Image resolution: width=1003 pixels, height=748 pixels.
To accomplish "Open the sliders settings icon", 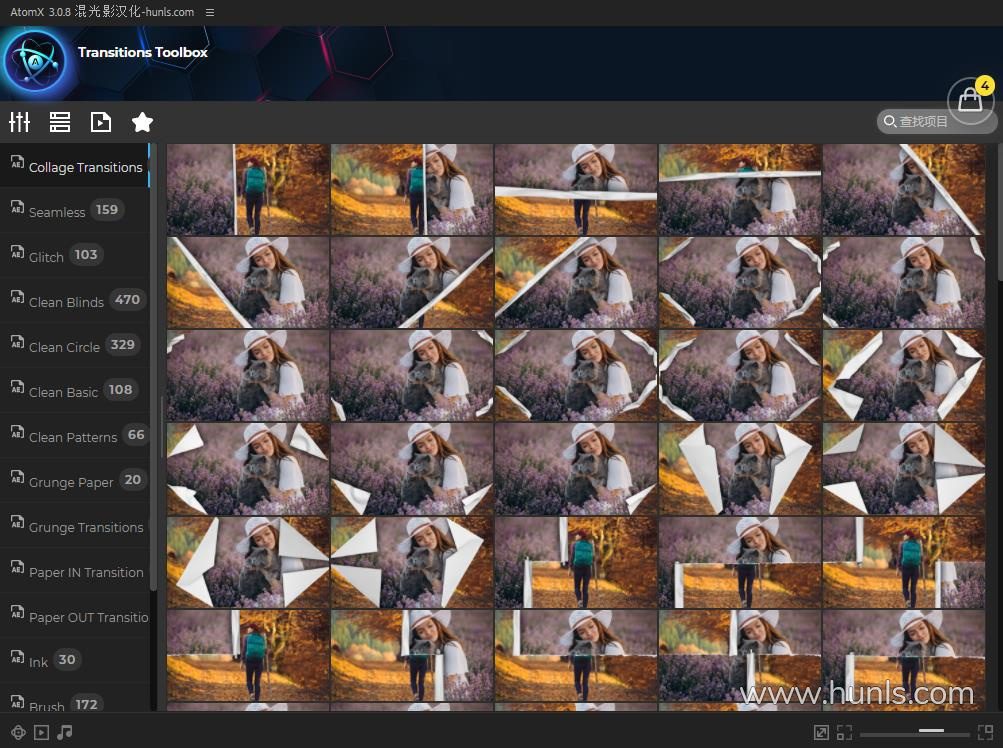I will coord(20,122).
